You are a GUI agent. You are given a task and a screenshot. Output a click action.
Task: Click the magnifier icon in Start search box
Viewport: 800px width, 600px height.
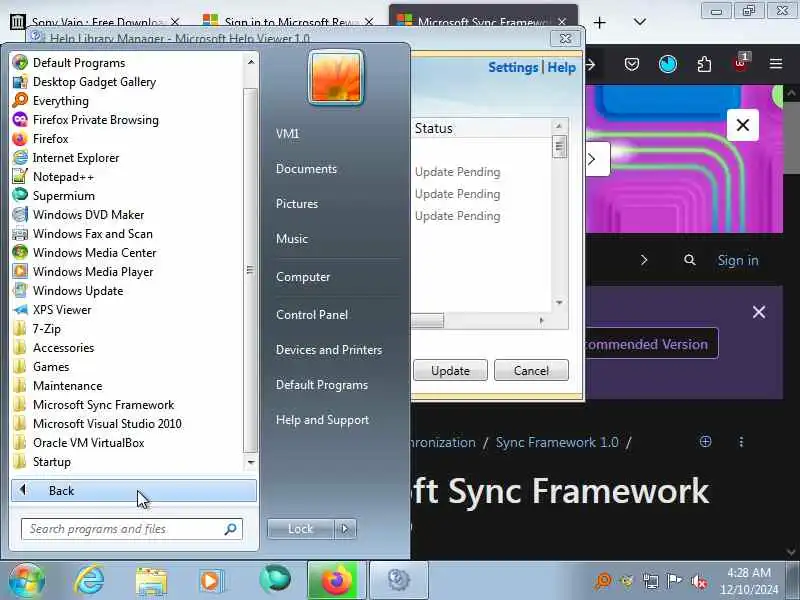tap(231, 529)
